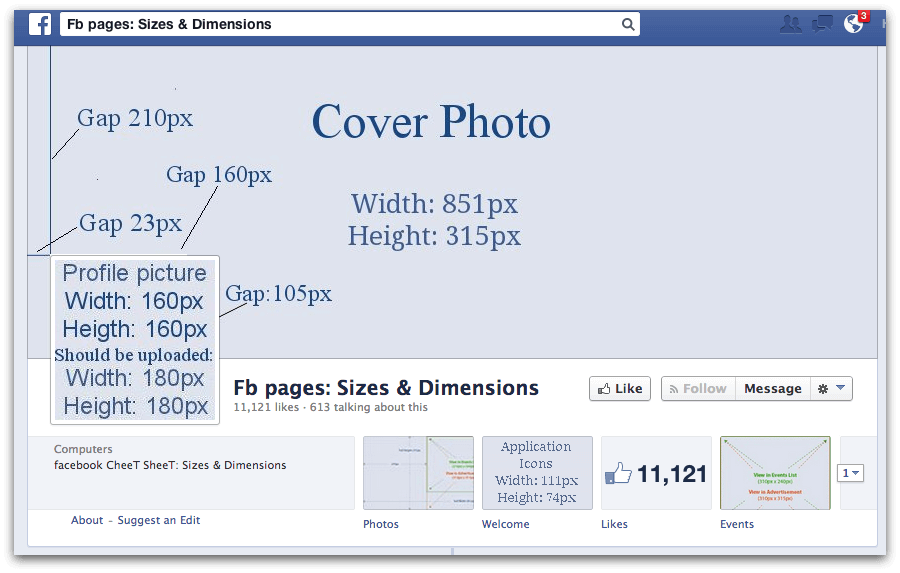This screenshot has width=900, height=573.
Task: Open the Events tab label
Action: (736, 524)
